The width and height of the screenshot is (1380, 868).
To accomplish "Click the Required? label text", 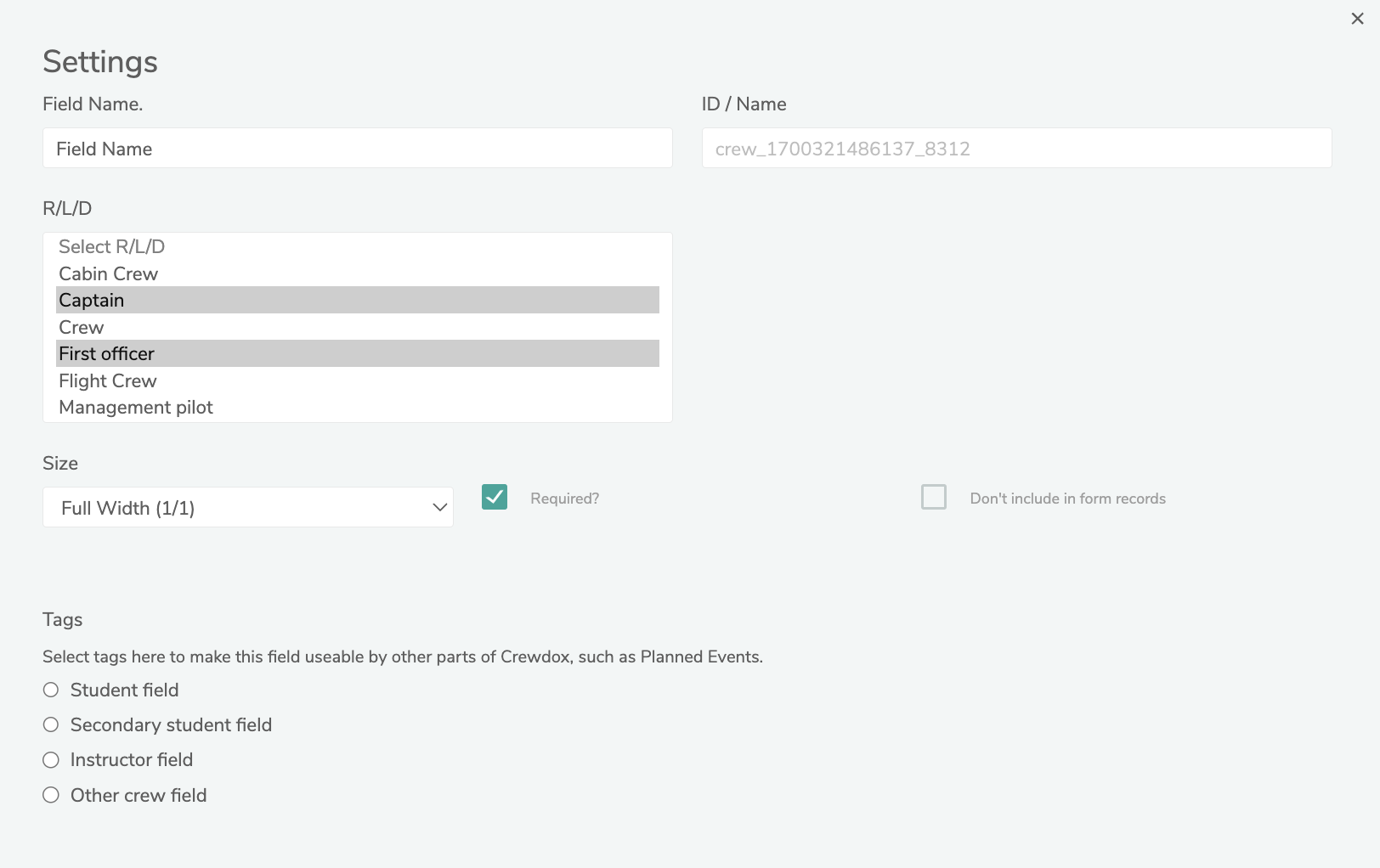I will (x=564, y=499).
